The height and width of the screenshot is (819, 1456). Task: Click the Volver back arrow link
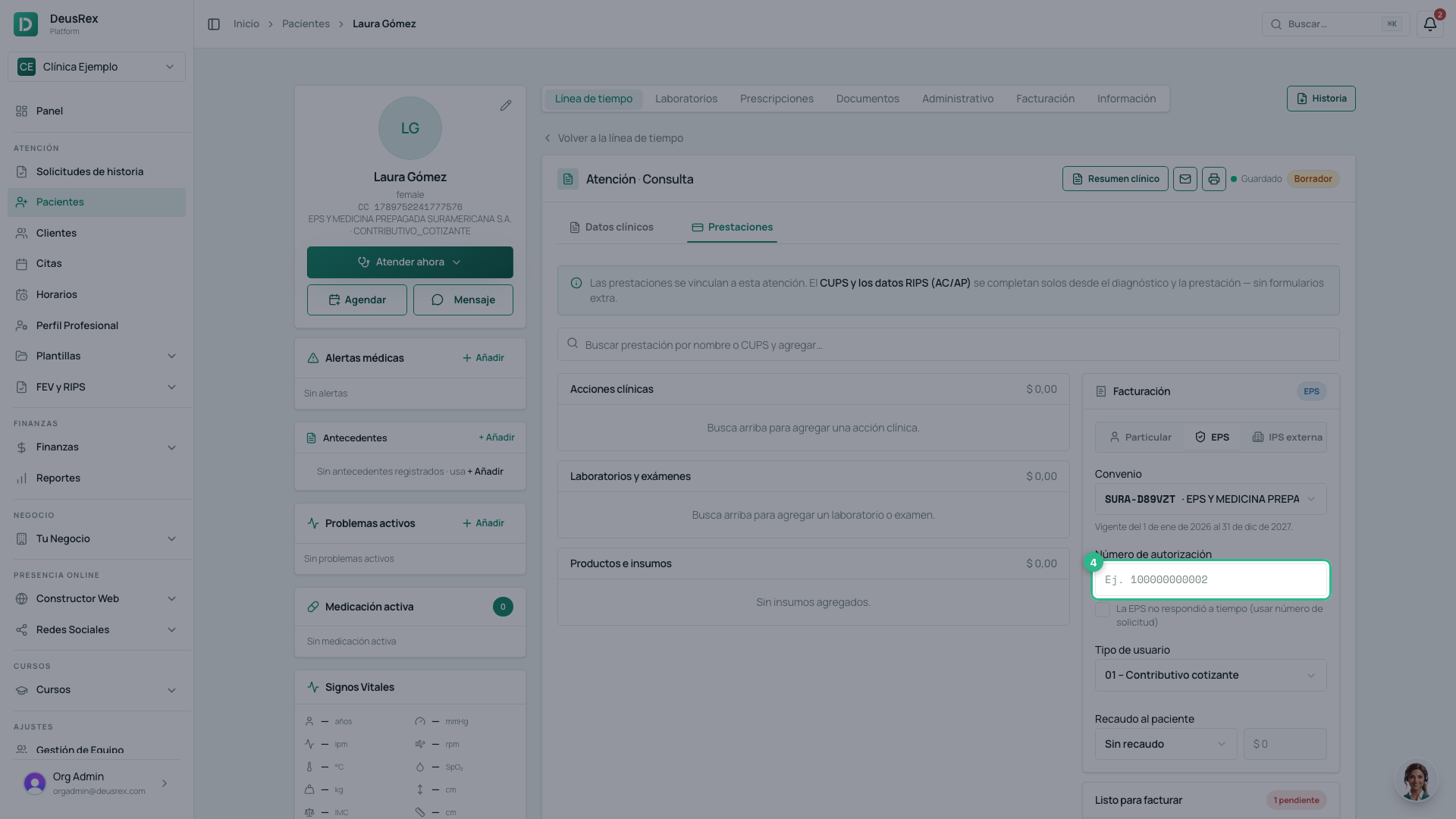pos(613,138)
